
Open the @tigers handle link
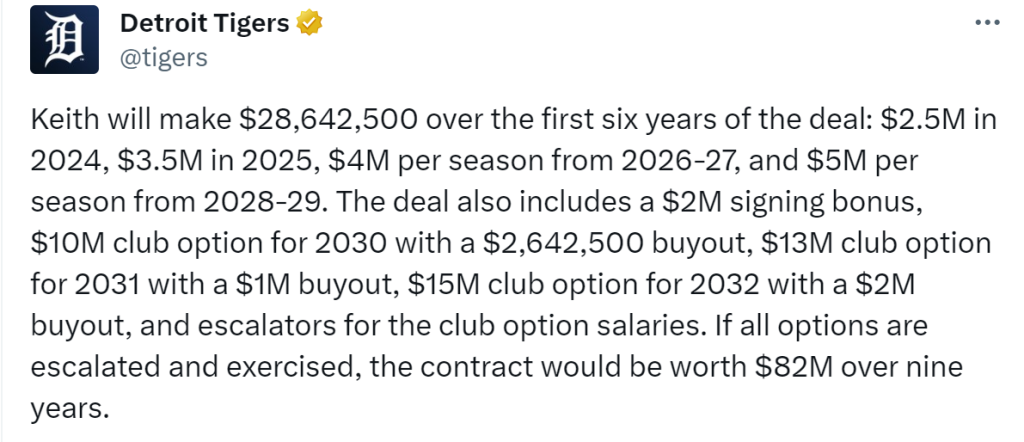coord(163,58)
